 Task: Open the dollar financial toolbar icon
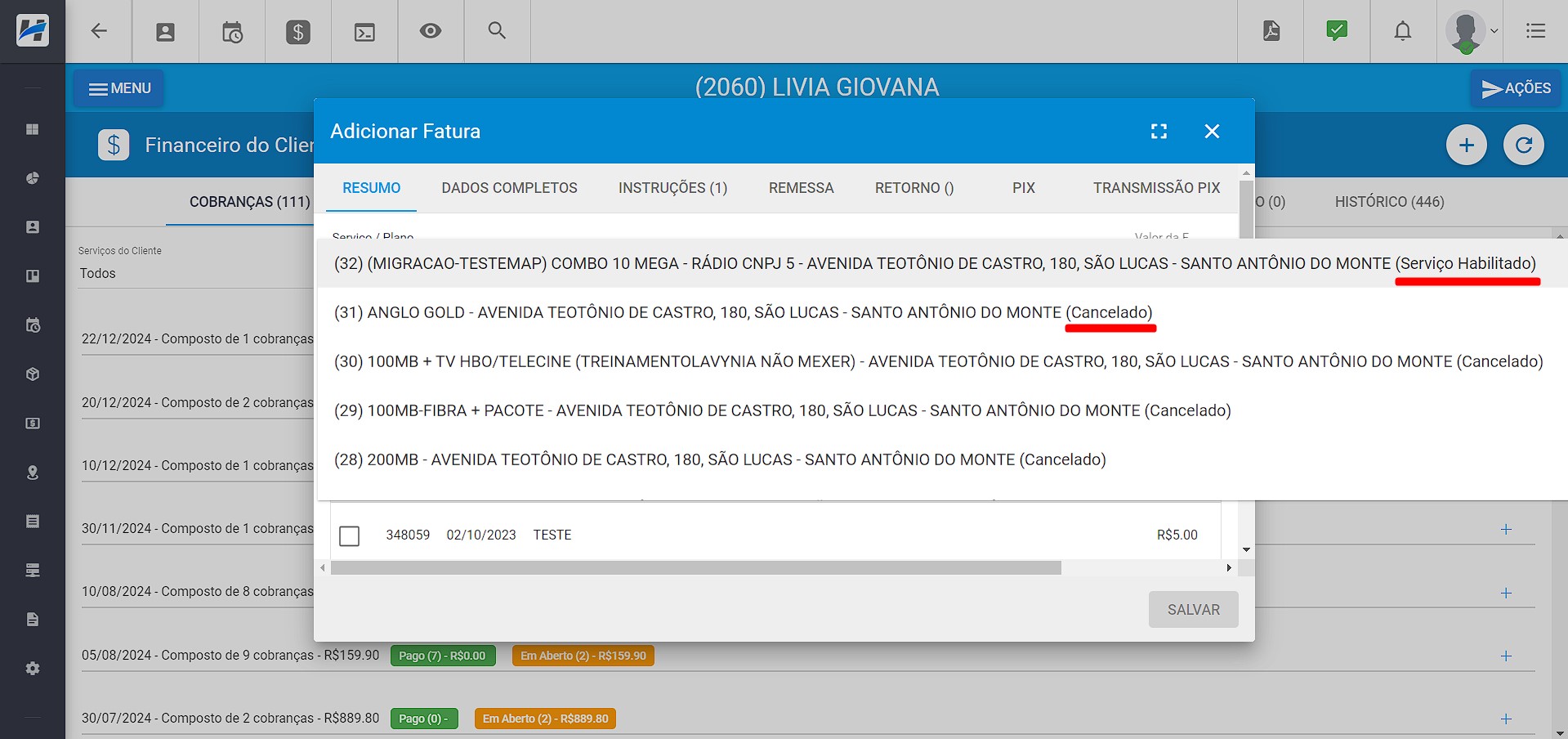(298, 32)
